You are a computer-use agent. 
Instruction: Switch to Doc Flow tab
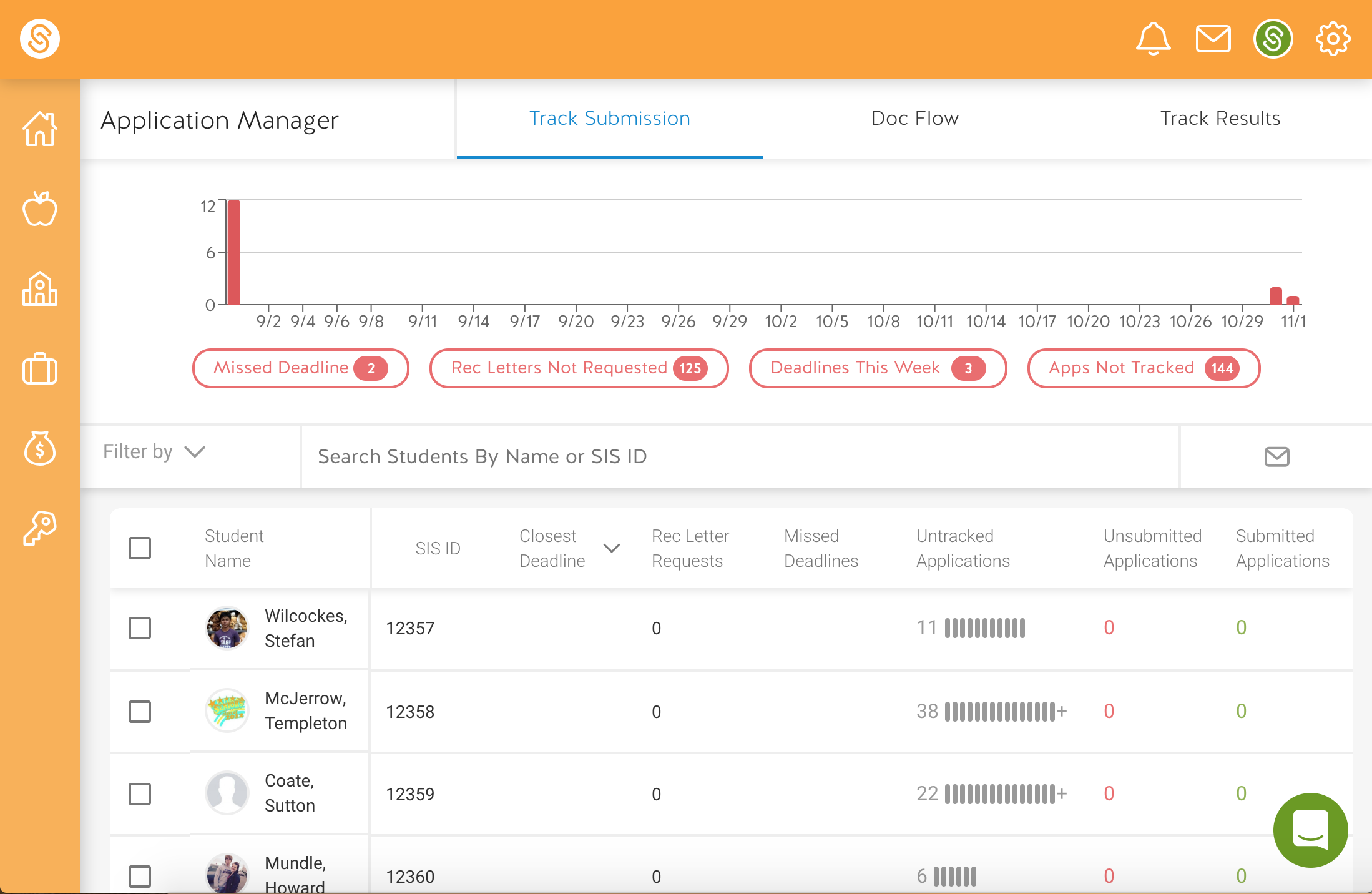[x=915, y=119]
